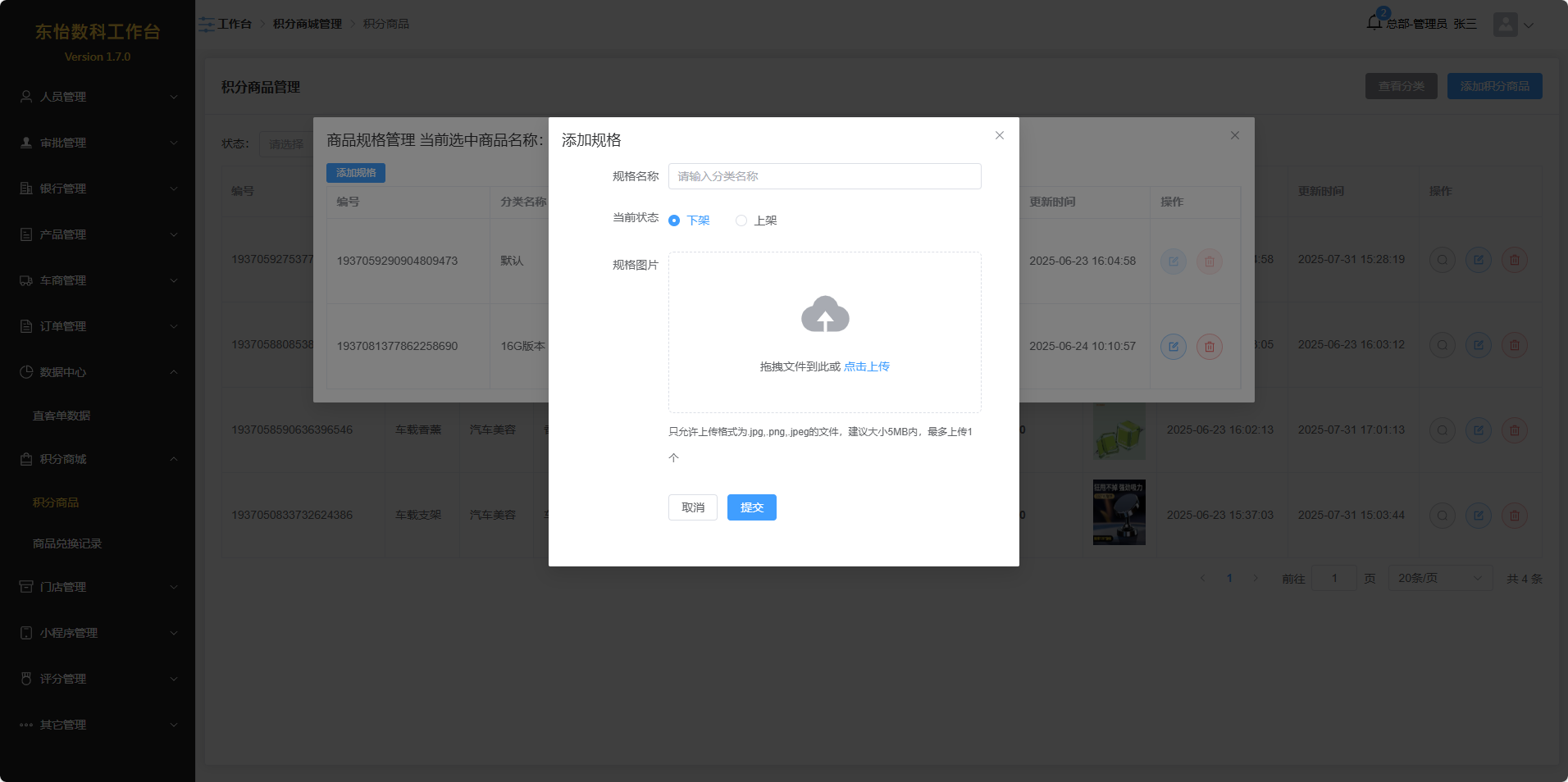Screen dimensions: 1568x782
Task: Click the cloud upload icon
Action: pos(824,315)
